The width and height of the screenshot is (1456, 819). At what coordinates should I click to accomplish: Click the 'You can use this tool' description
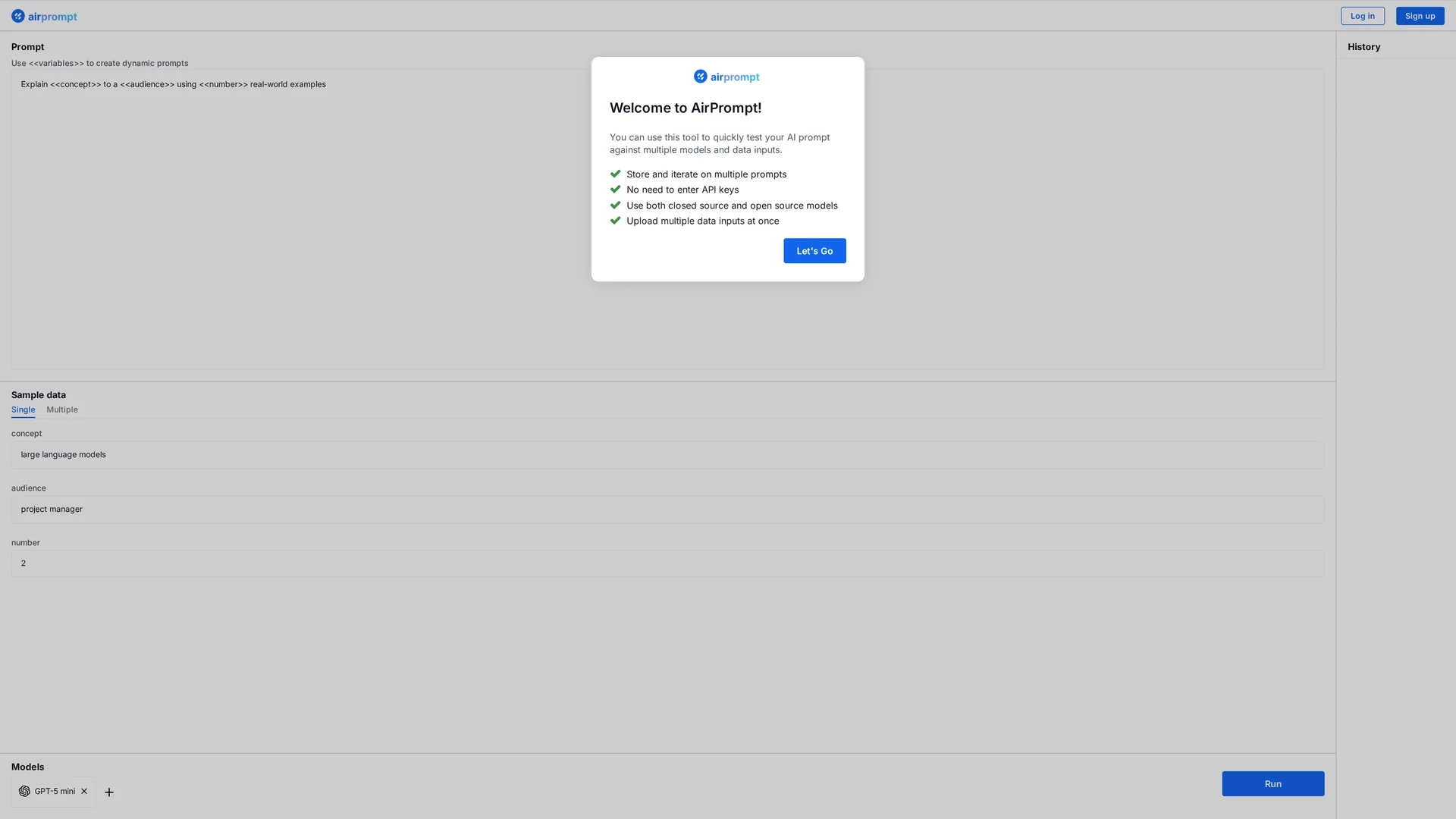tap(720, 143)
